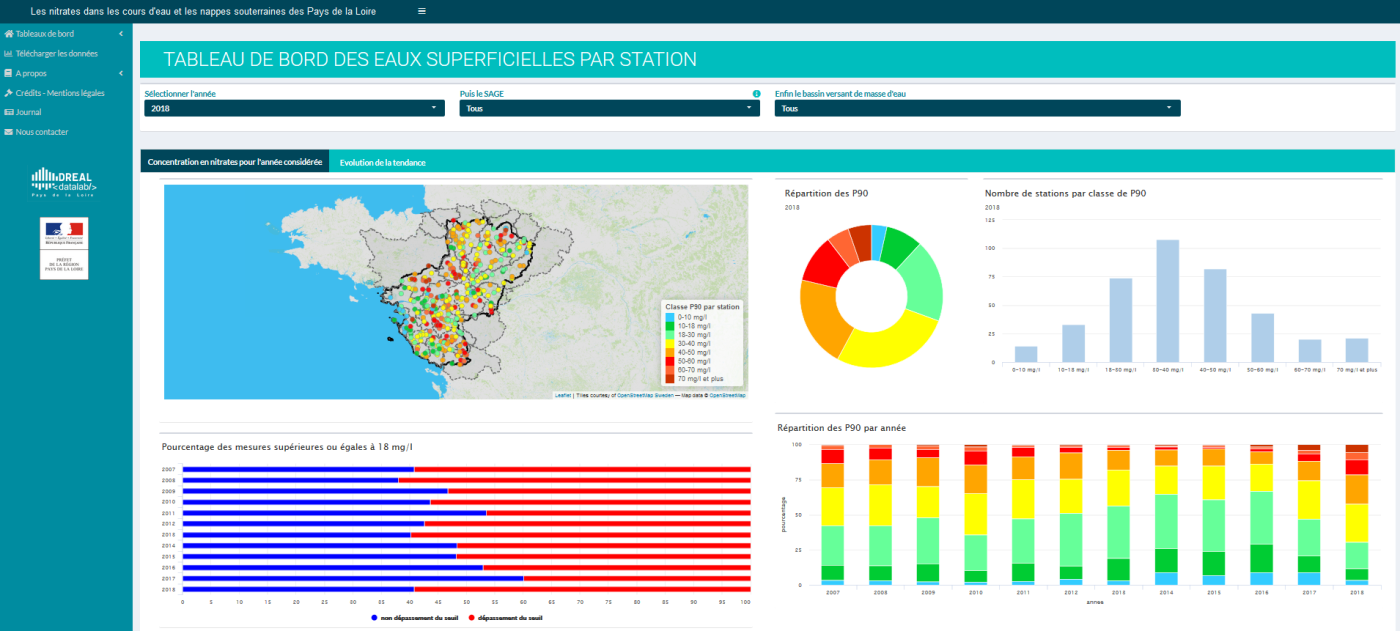
Task: Open the 'Sélectionner l'année' dropdown showing 2018
Action: (x=294, y=108)
